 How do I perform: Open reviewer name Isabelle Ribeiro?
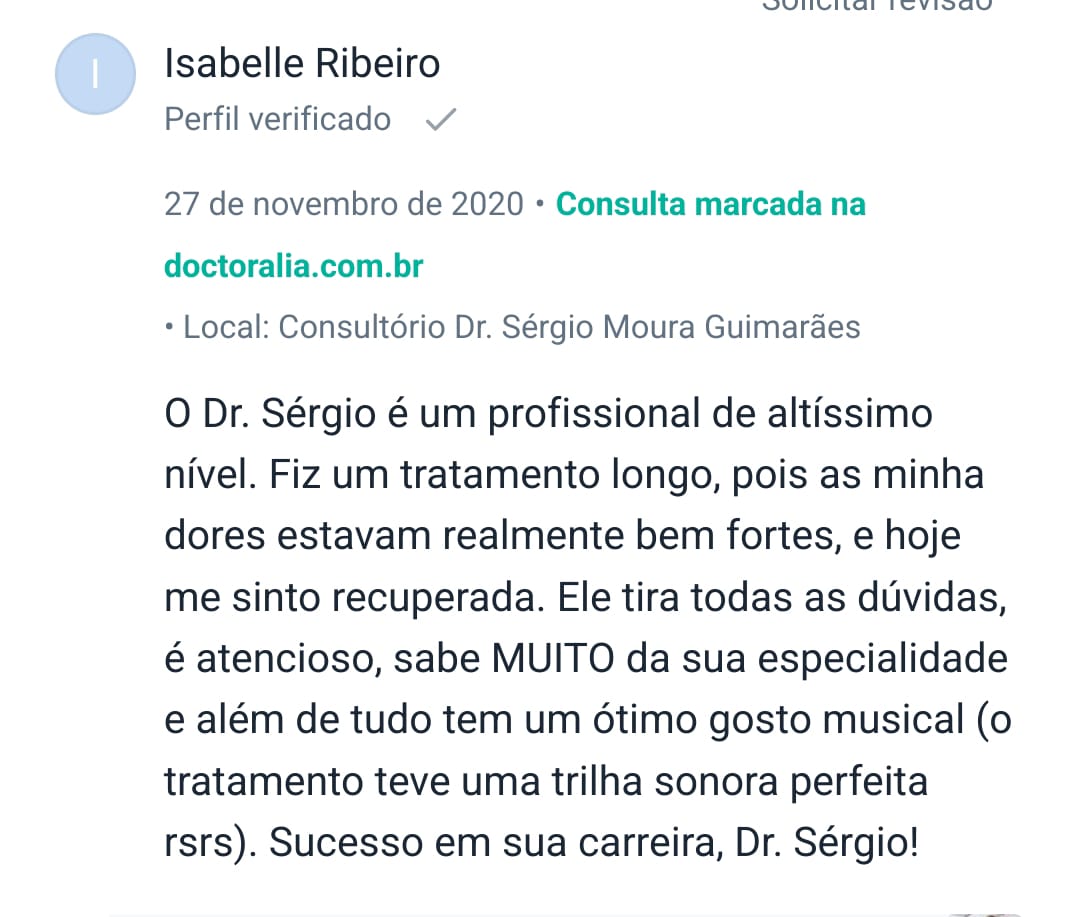[x=302, y=64]
